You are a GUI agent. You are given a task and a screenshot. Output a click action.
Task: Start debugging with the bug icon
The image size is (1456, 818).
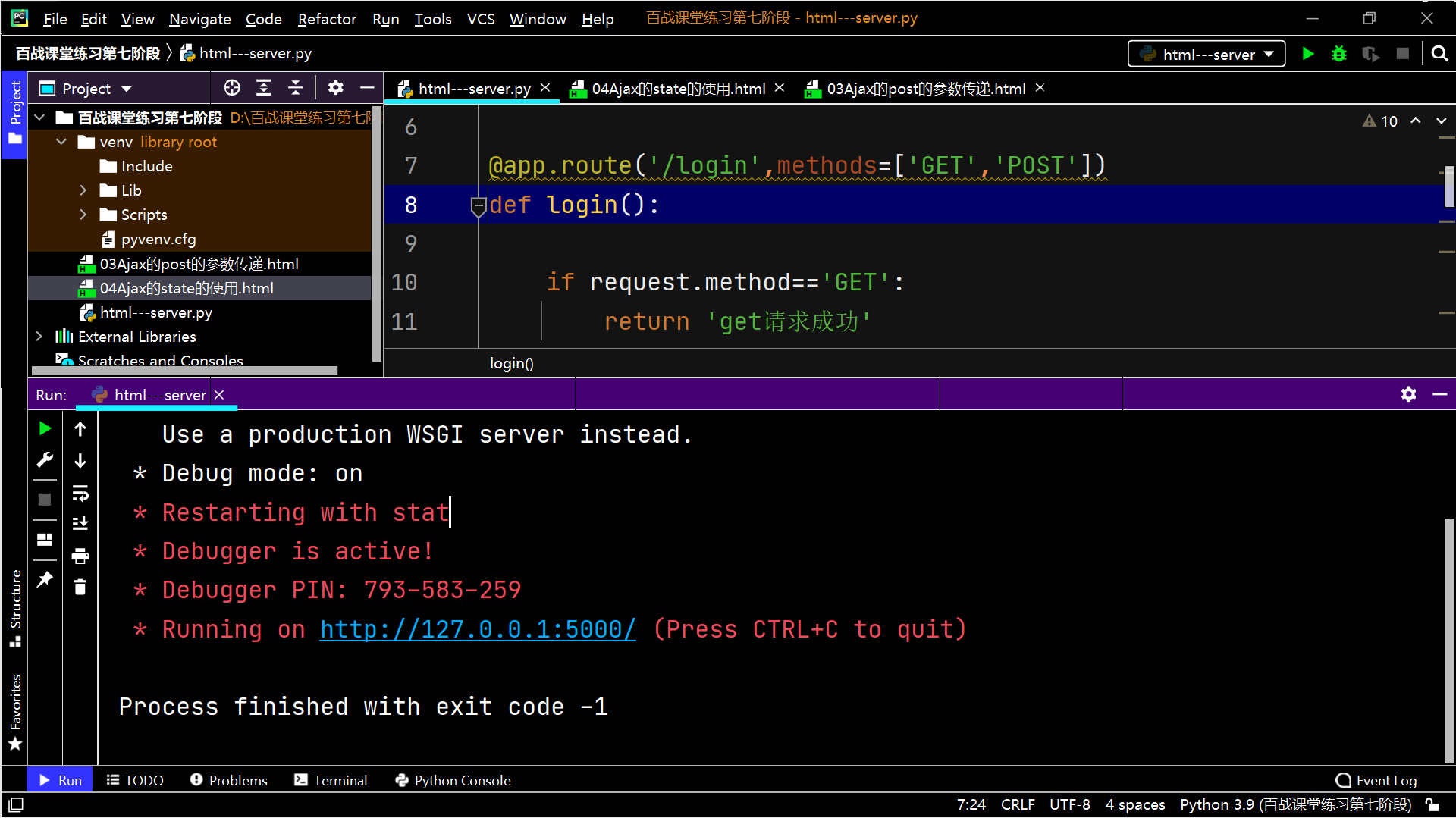click(1339, 54)
